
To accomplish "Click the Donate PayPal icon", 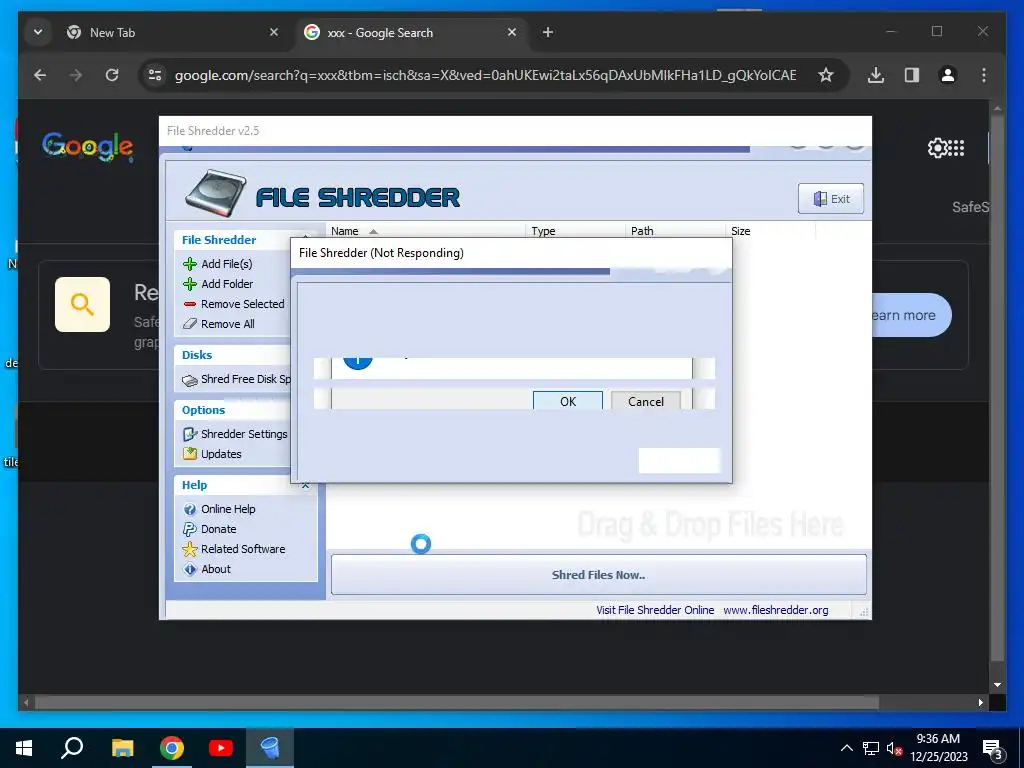I will click(190, 529).
